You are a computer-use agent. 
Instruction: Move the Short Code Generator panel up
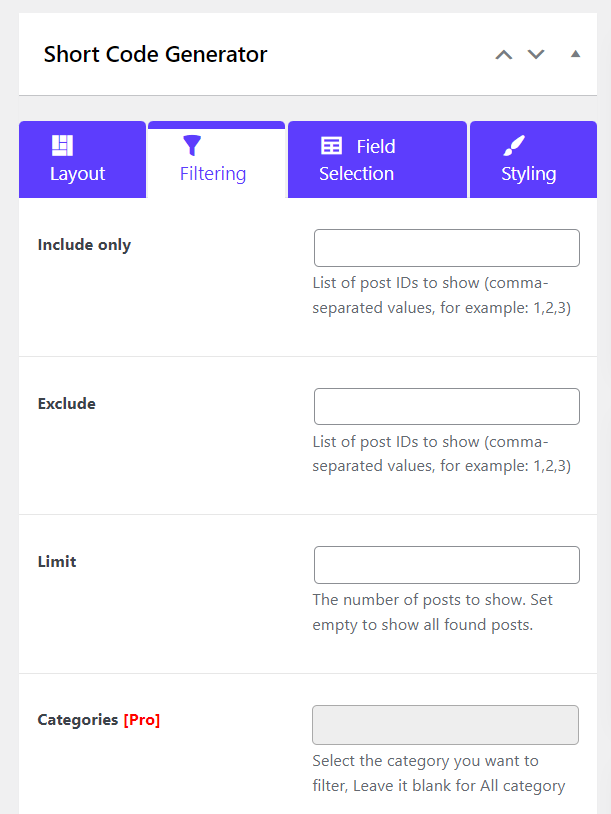coord(504,54)
